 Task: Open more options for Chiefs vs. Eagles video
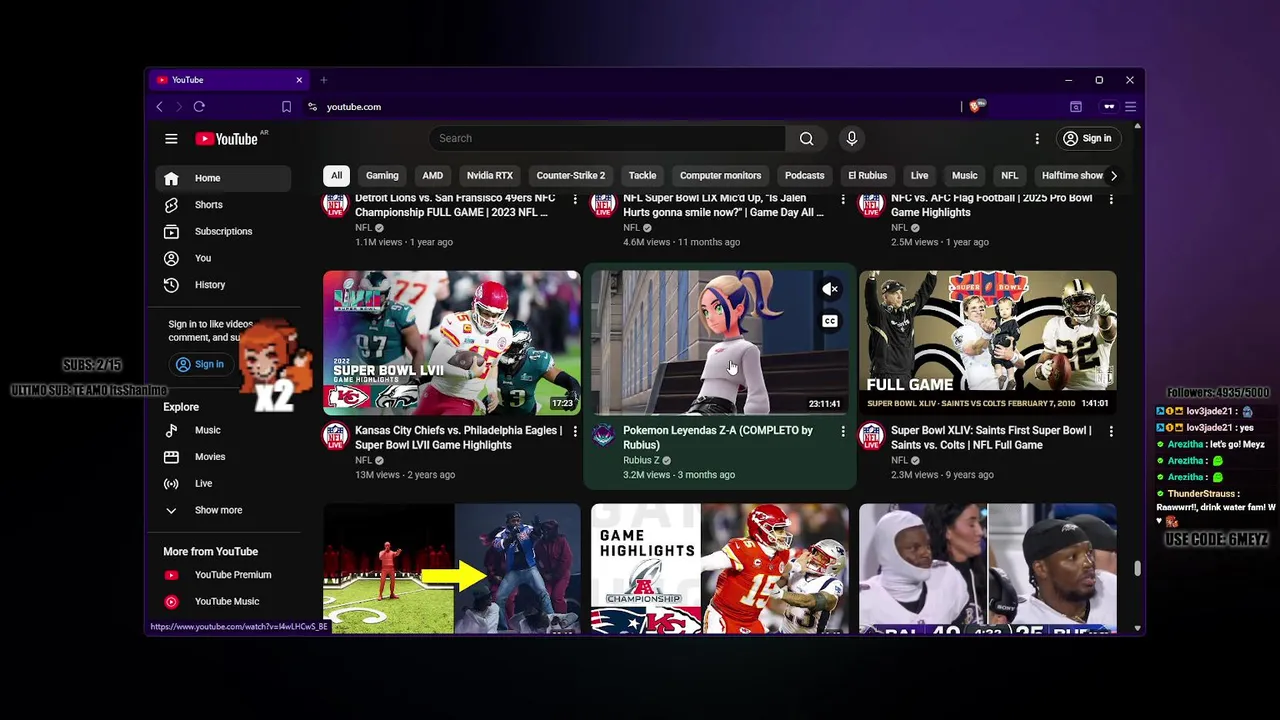pos(574,432)
